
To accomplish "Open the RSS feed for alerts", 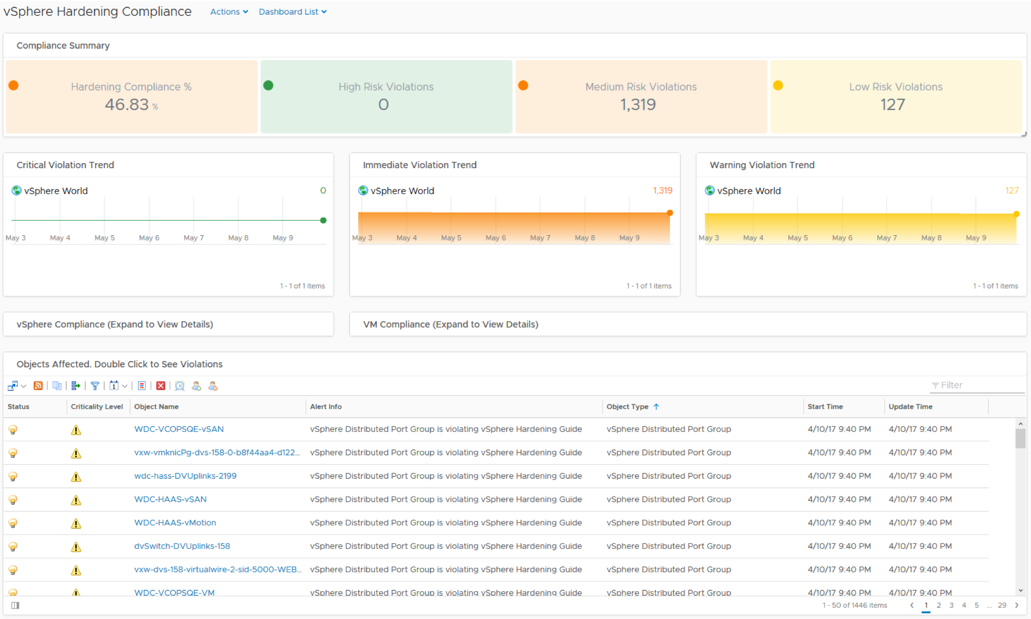I will click(39, 385).
